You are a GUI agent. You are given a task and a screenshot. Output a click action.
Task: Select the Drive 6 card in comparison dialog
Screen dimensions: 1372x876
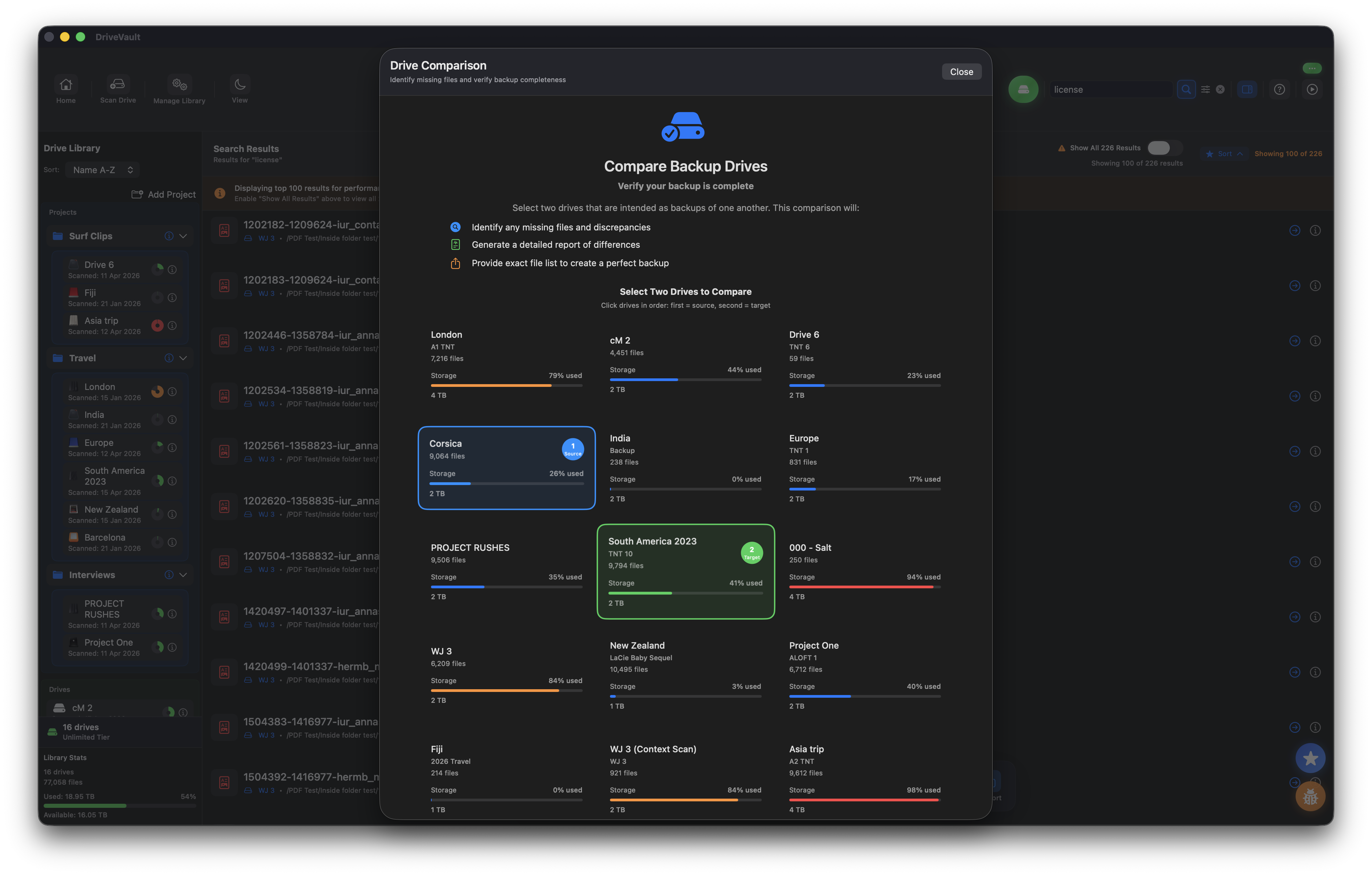864,364
